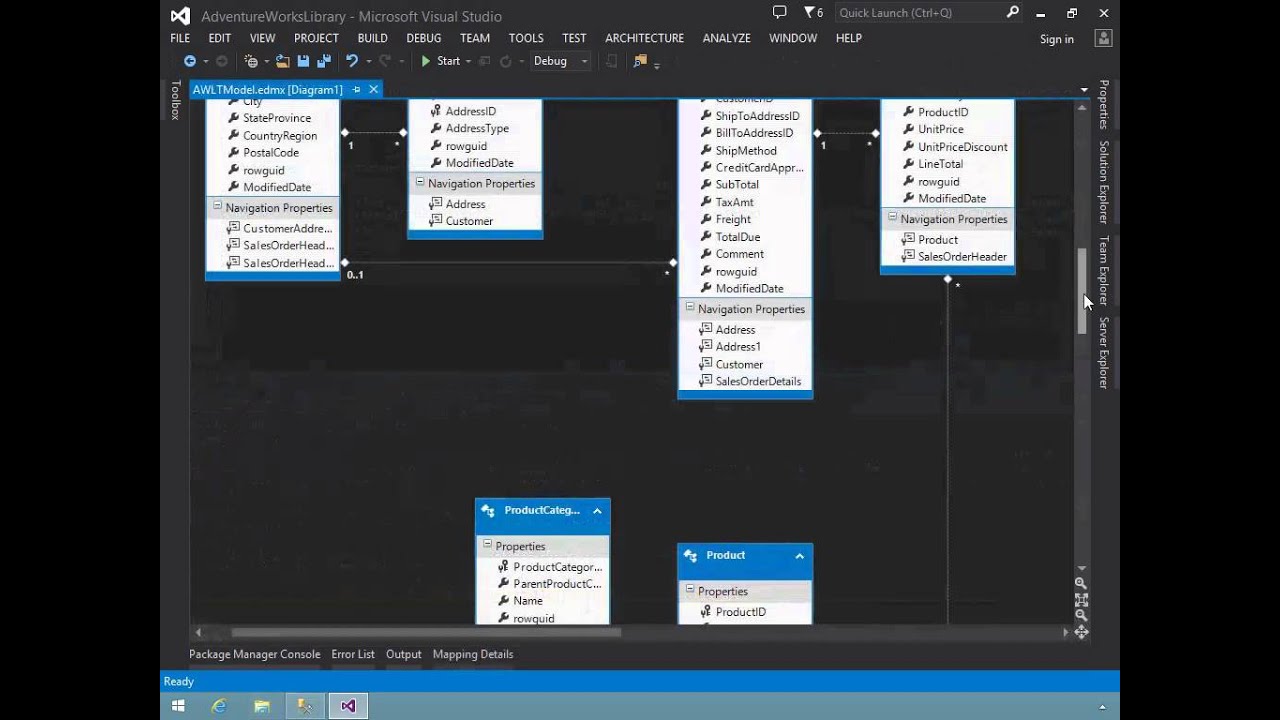
Task: Collapse Navigation Properties above Address and Customer
Action: (419, 182)
